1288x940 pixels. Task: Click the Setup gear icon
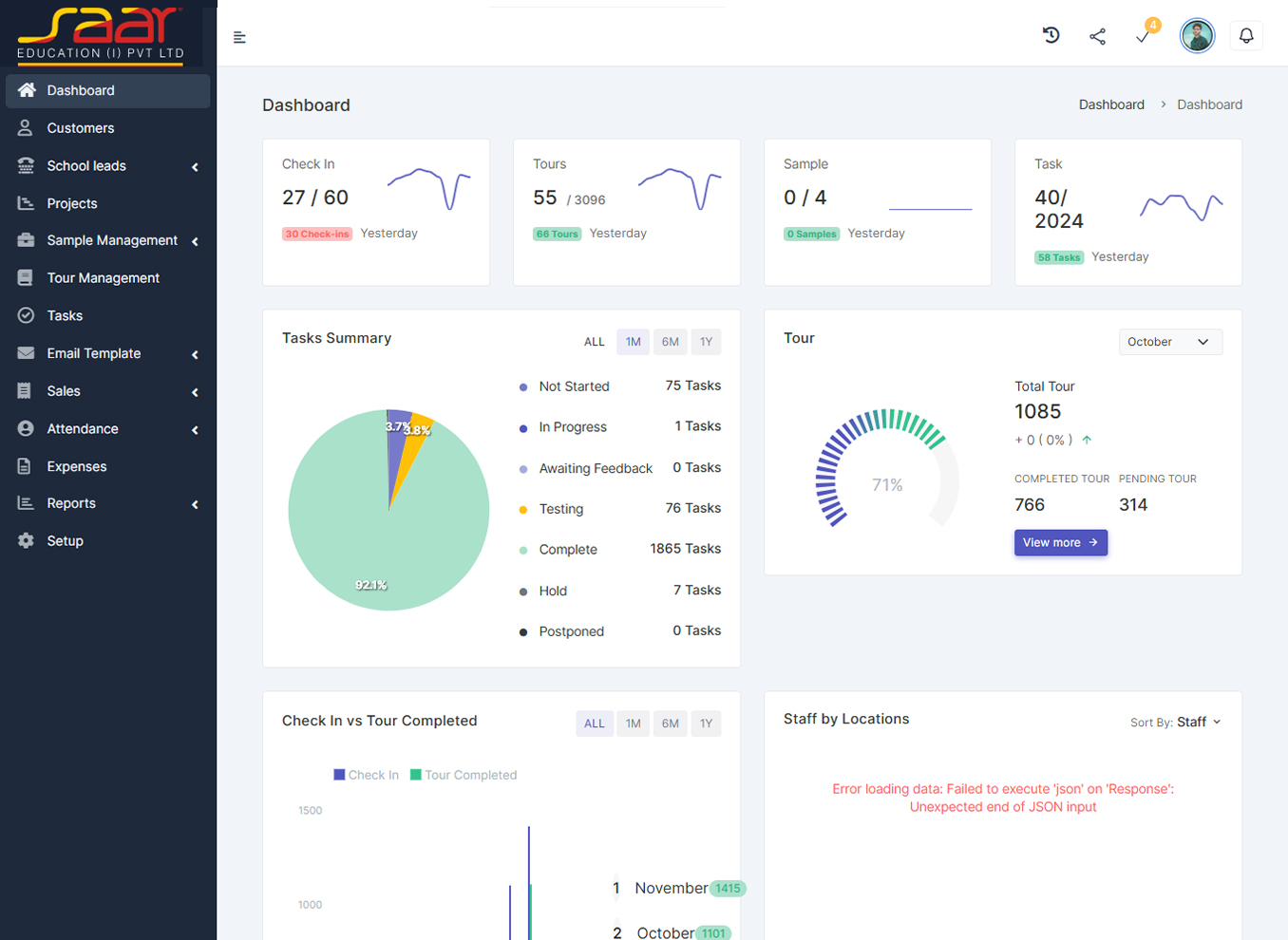click(26, 541)
